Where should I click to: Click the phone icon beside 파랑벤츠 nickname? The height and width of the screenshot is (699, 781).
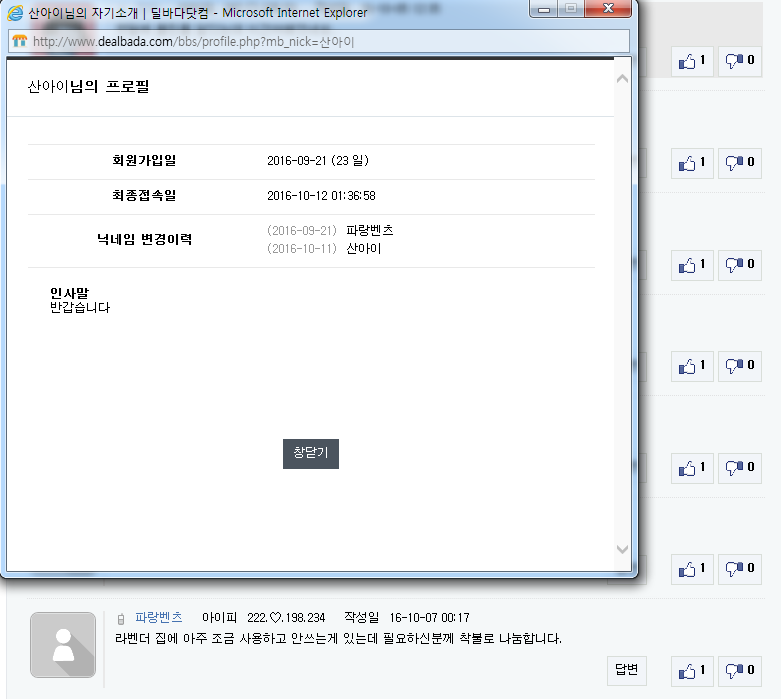[121, 618]
